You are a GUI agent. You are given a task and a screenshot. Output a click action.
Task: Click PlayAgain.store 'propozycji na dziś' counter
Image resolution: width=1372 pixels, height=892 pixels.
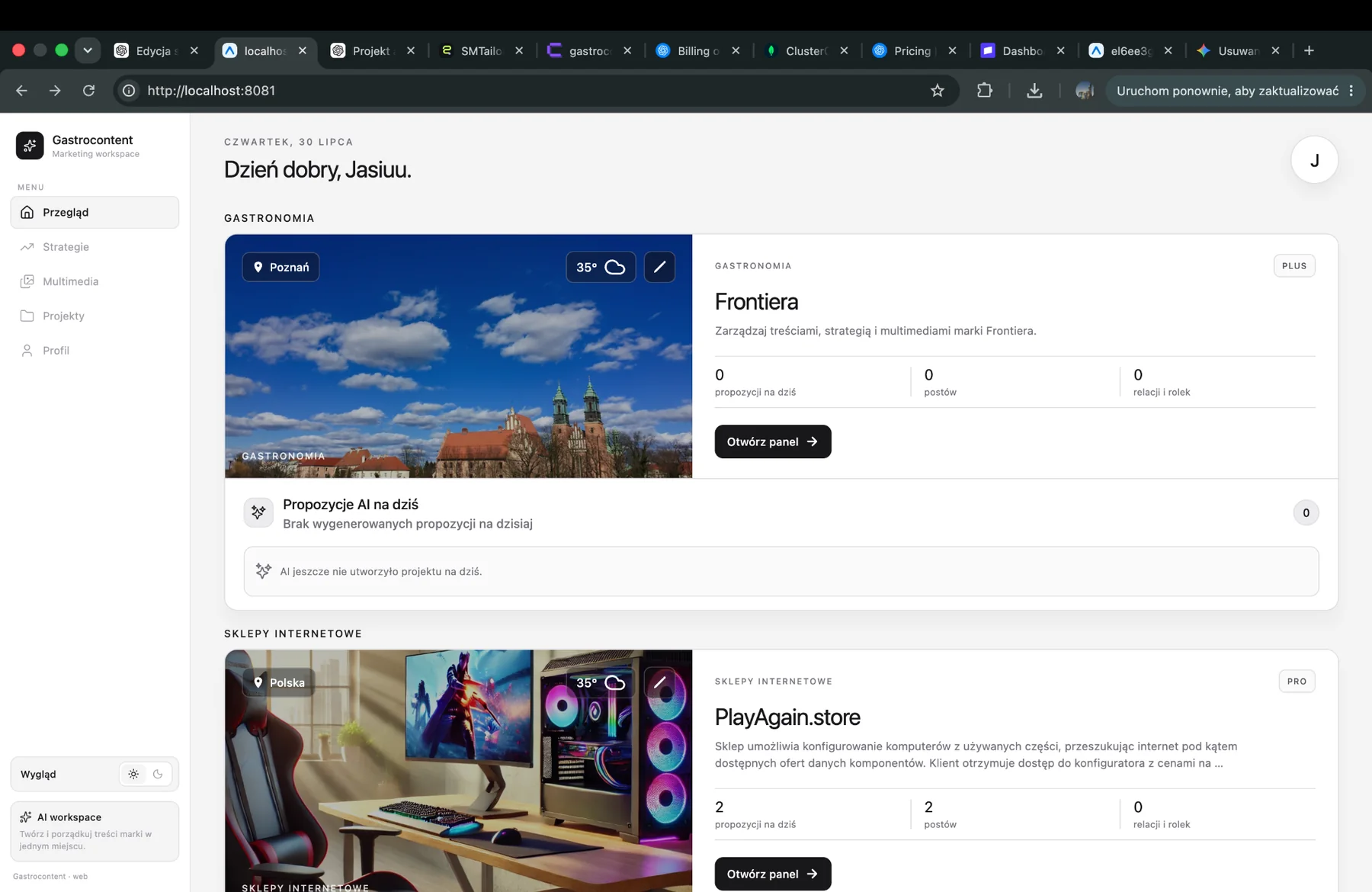[755, 814]
